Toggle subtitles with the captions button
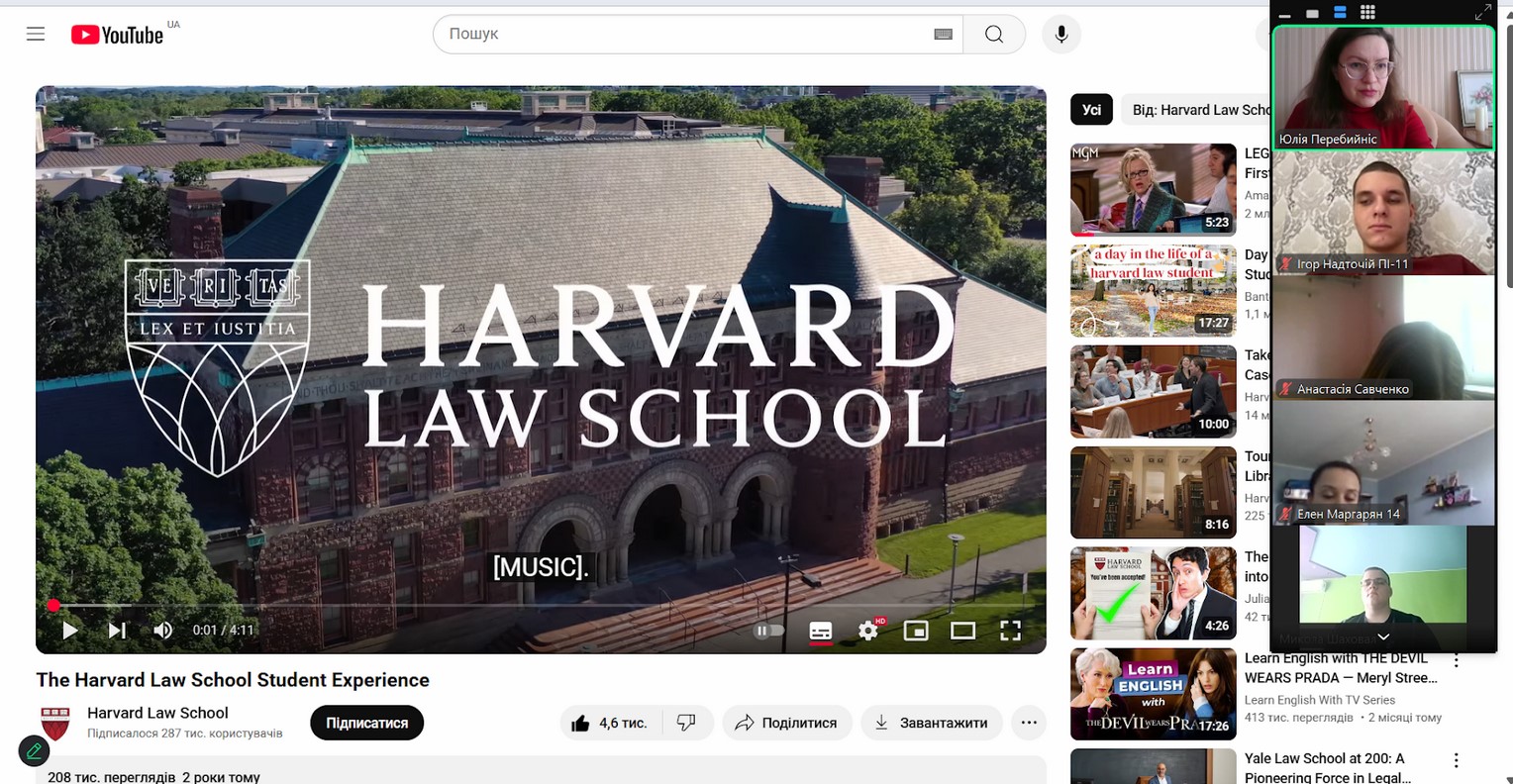Image resolution: width=1513 pixels, height=784 pixels. (x=821, y=631)
